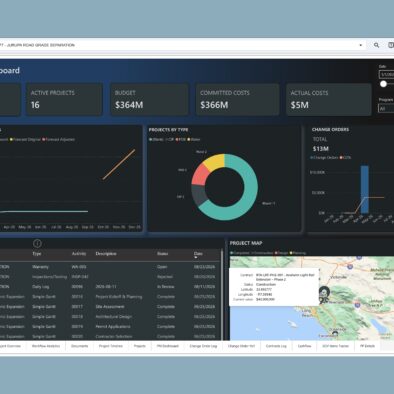Switch to the Projects tab
Image resolution: width=394 pixels, height=394 pixels.
tap(140, 346)
